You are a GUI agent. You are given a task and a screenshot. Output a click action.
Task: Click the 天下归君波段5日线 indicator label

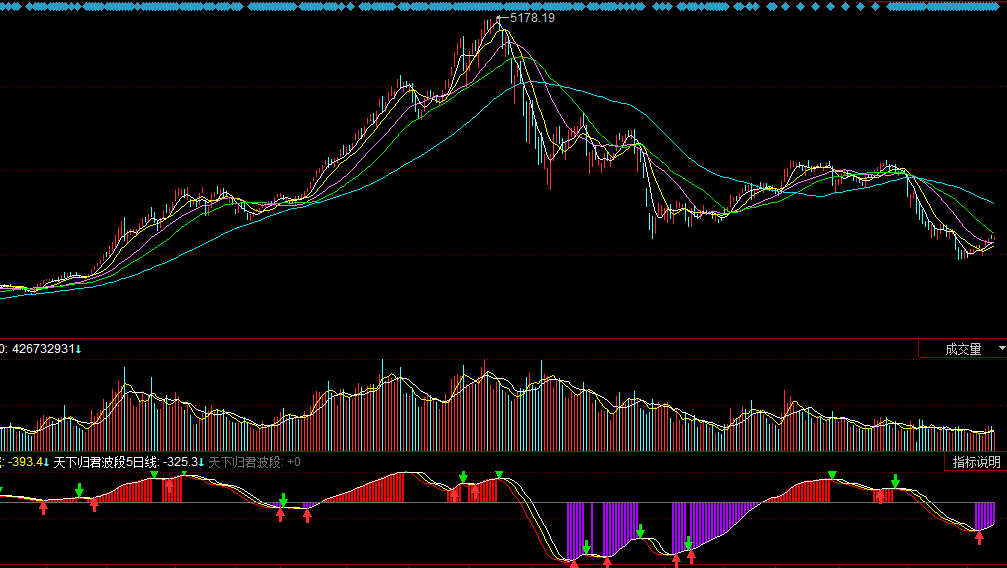105,462
